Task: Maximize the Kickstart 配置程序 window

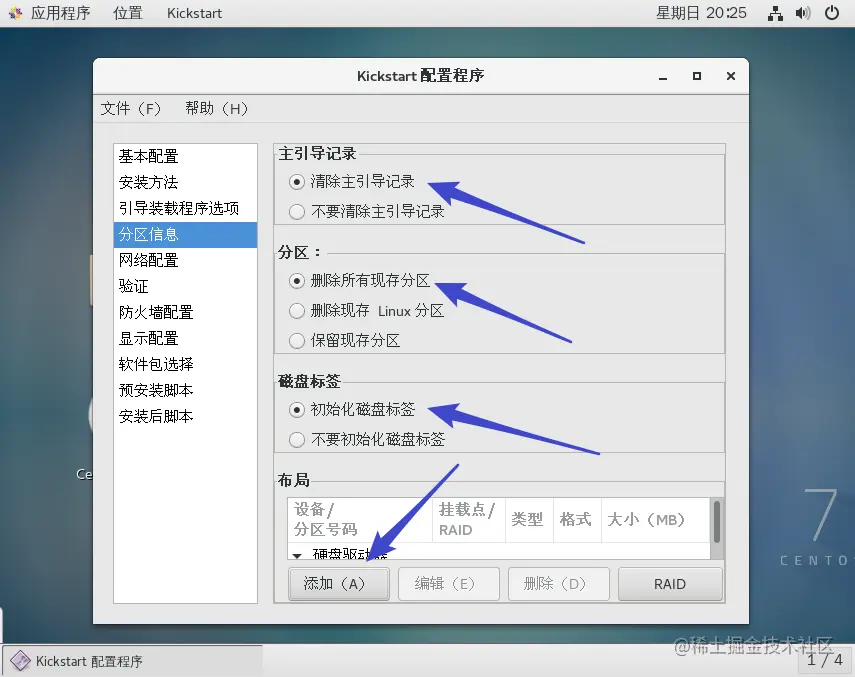Action: click(697, 76)
